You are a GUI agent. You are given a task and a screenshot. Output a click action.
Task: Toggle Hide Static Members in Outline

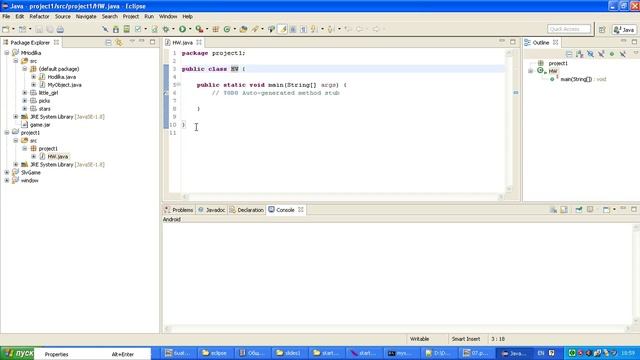[601, 54]
